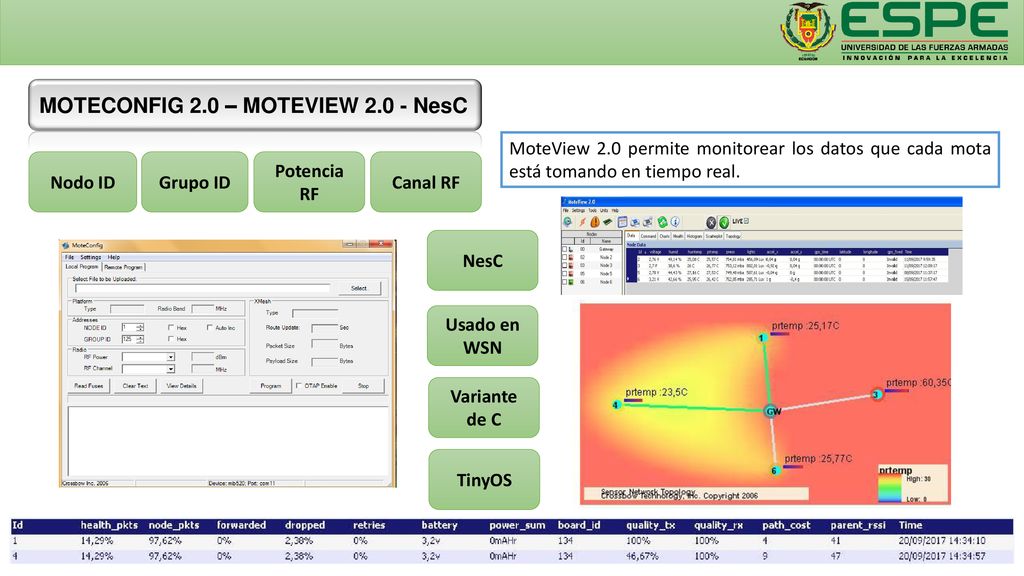Click the Select file button in MoteConfig

tap(359, 288)
